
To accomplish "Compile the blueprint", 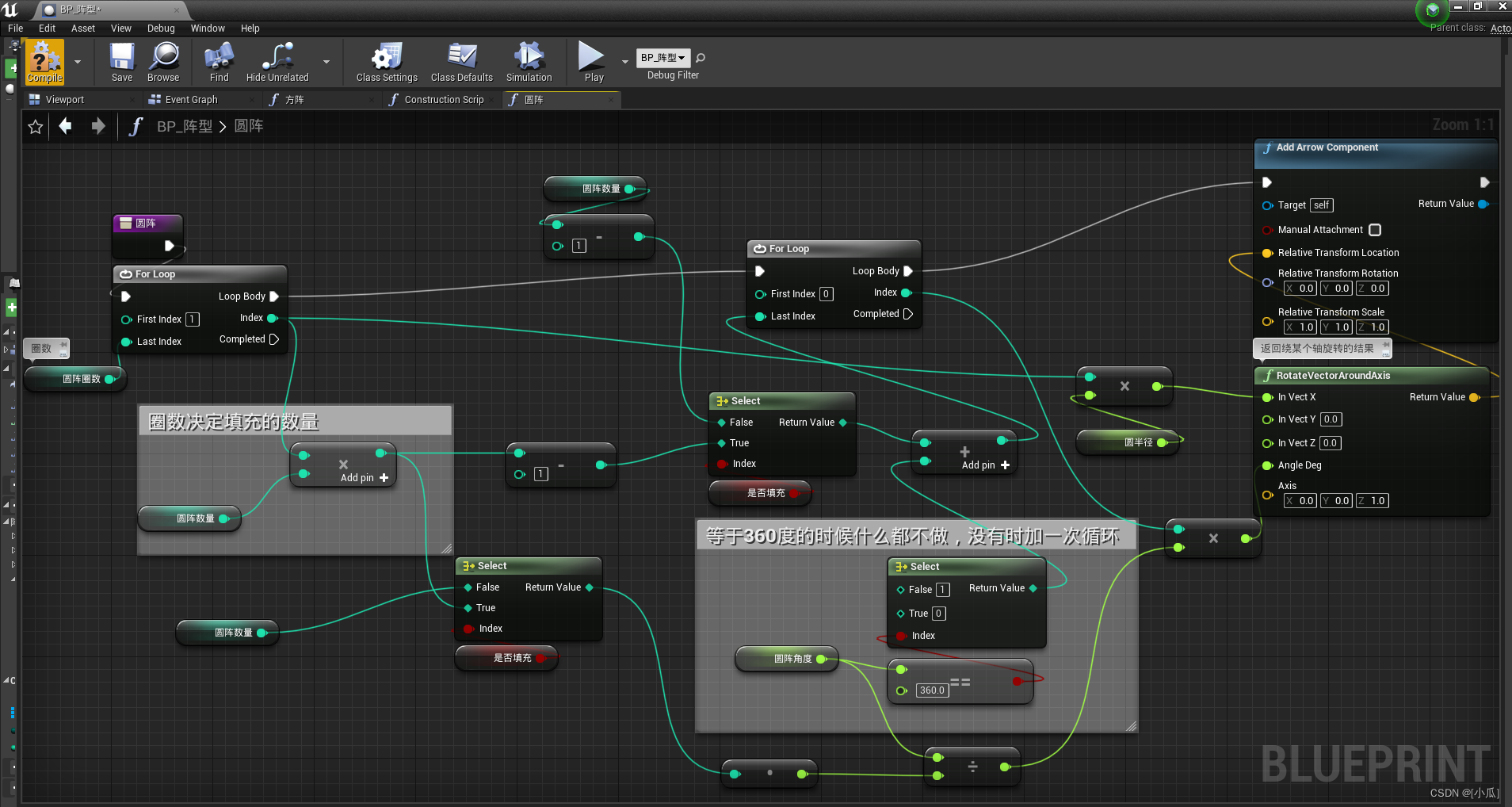I will pyautogui.click(x=44, y=62).
